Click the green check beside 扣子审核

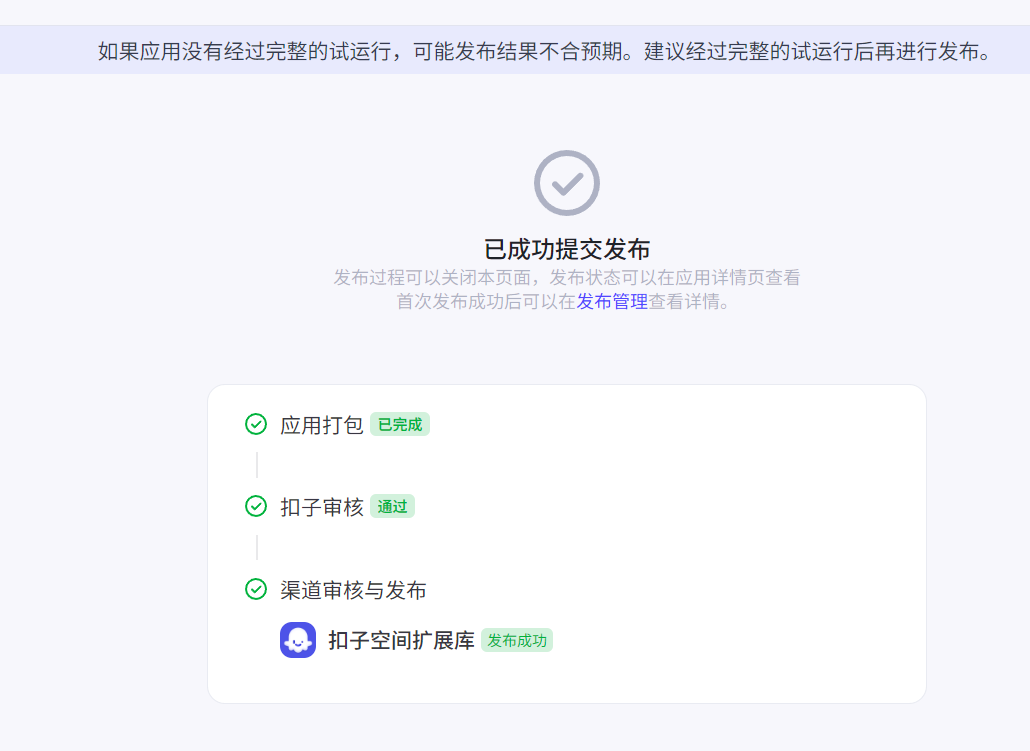[x=256, y=506]
